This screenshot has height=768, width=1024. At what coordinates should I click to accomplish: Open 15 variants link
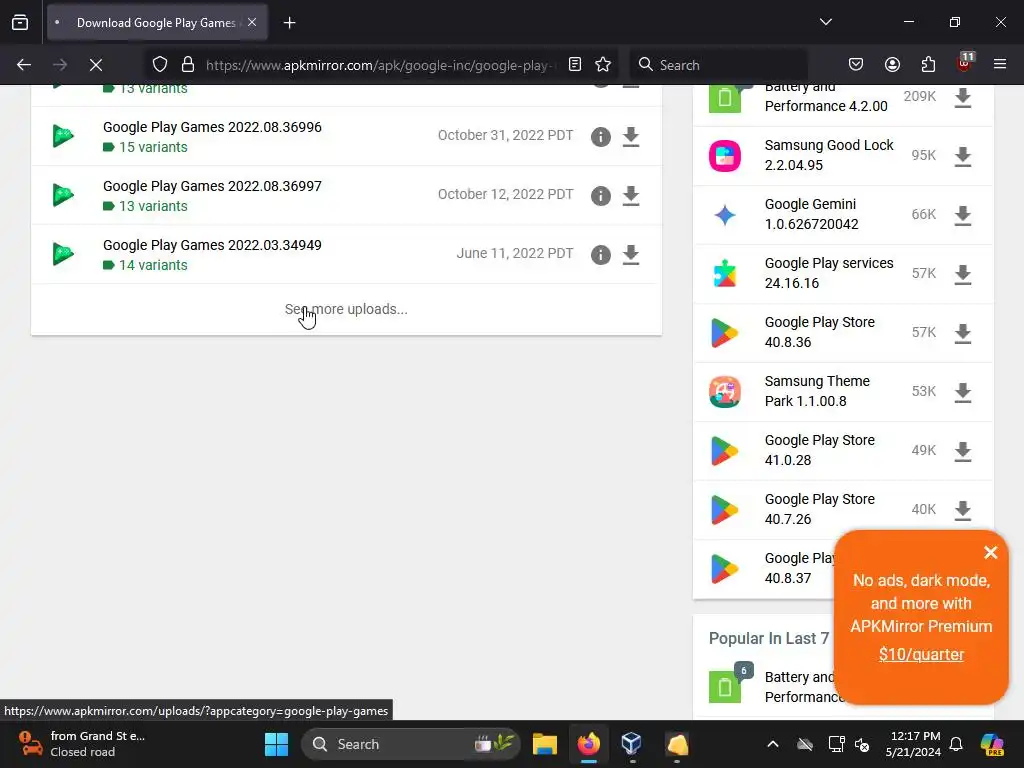point(153,147)
